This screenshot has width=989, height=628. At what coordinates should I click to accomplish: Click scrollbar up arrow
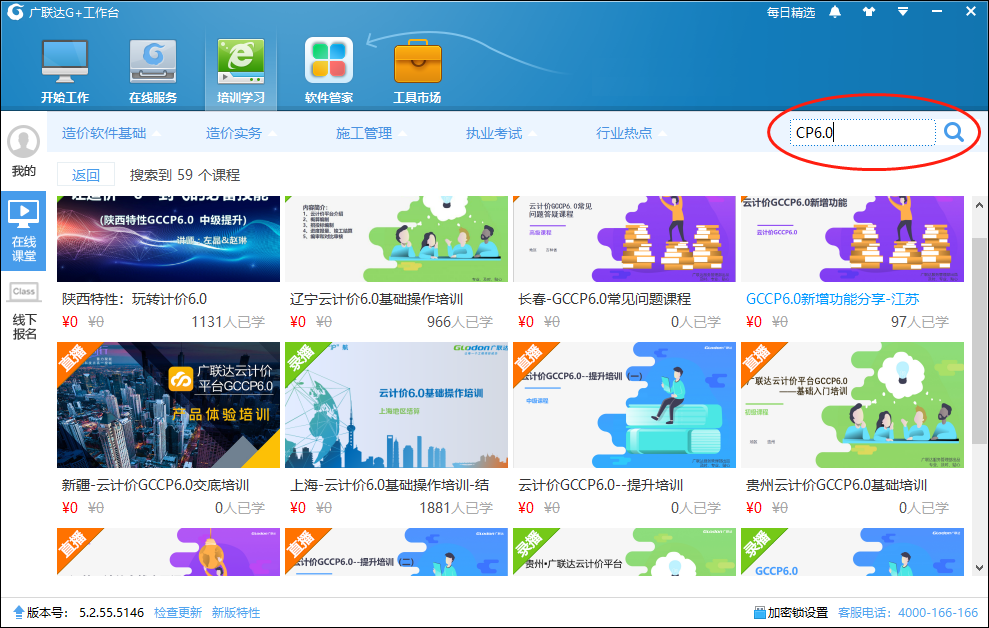click(x=979, y=205)
